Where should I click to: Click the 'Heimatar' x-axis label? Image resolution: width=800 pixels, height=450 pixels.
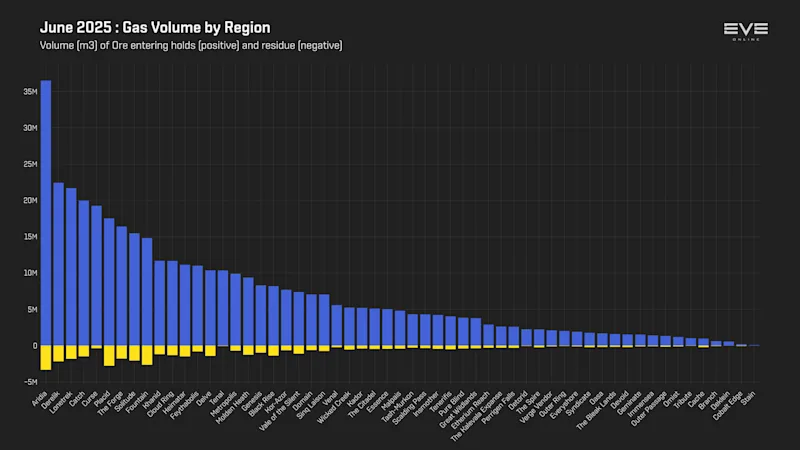(x=175, y=403)
